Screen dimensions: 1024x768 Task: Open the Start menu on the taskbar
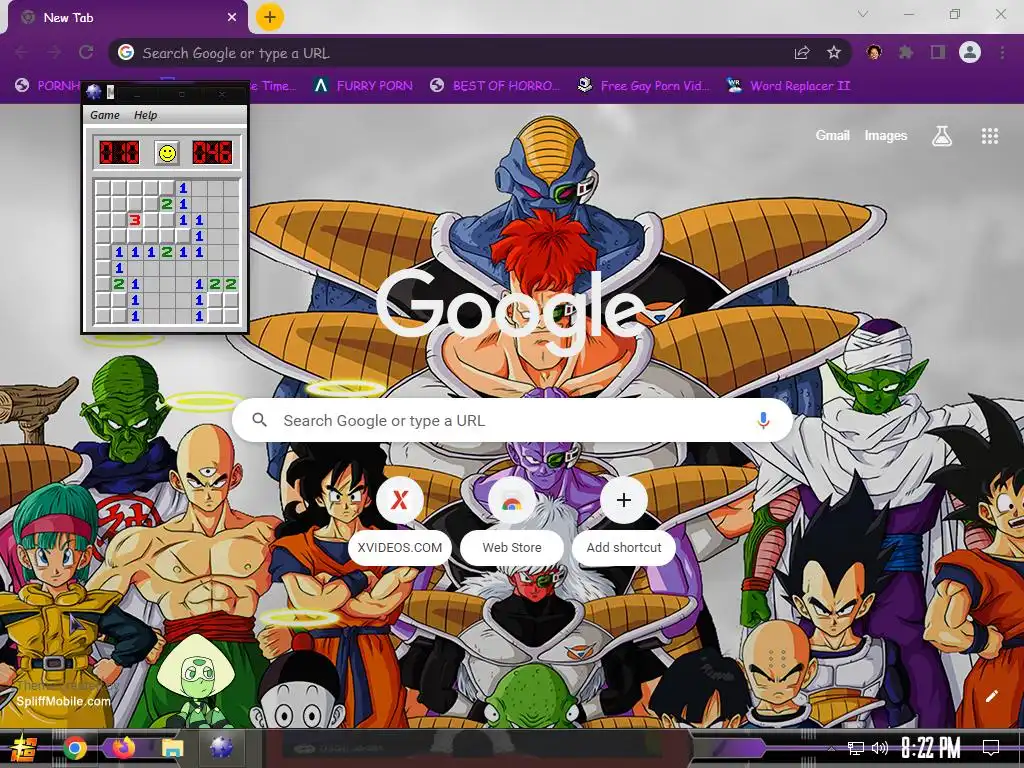click(23, 748)
